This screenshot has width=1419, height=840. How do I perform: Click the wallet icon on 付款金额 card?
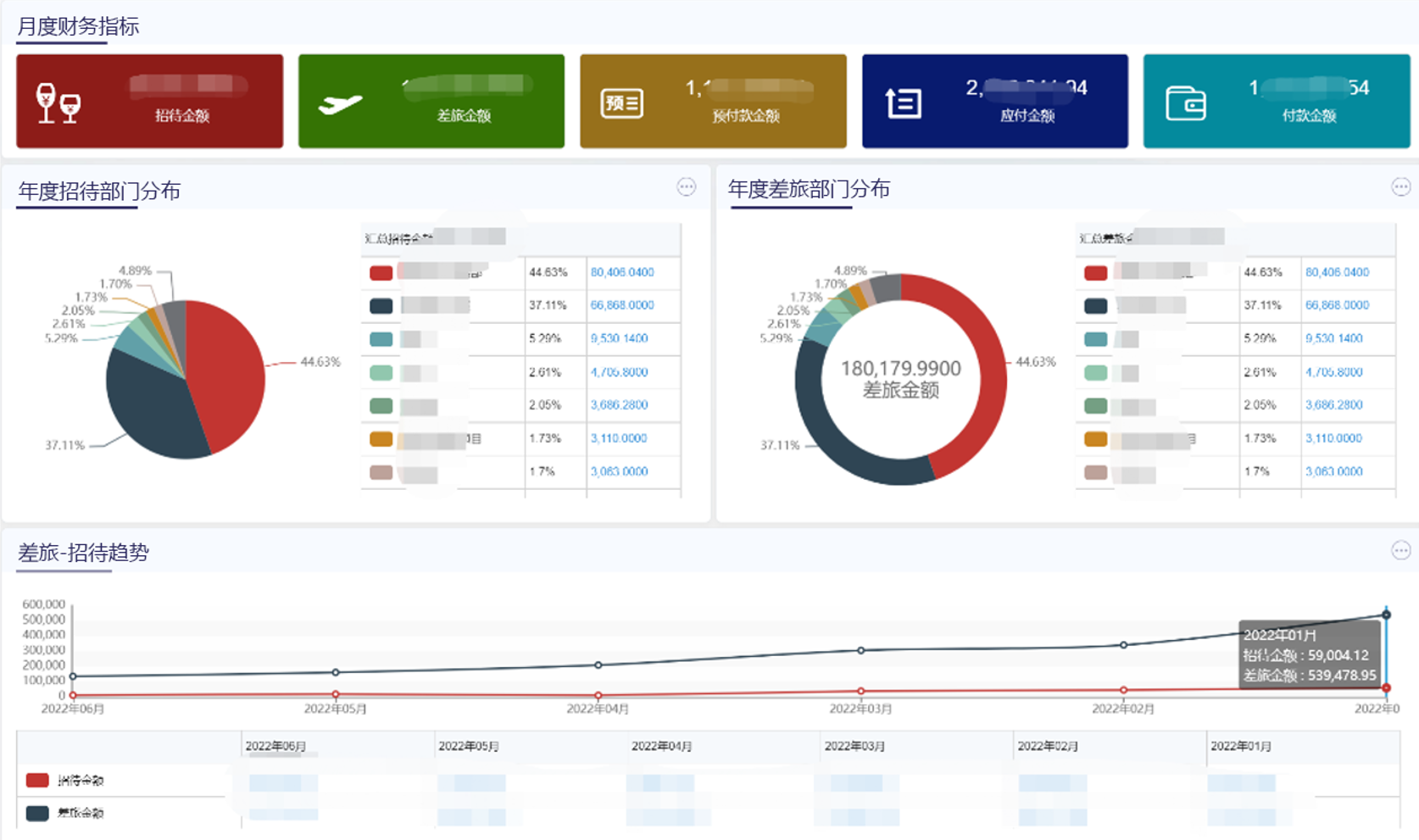1186,103
